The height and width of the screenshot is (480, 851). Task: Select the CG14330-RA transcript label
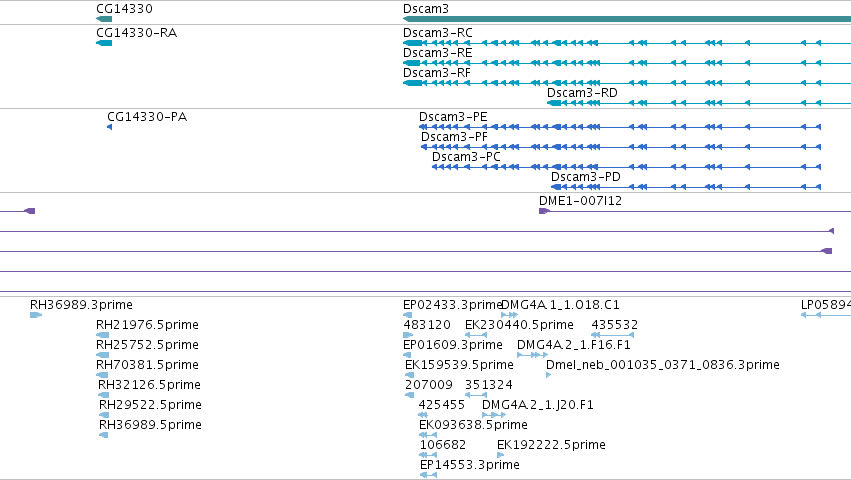(x=136, y=33)
